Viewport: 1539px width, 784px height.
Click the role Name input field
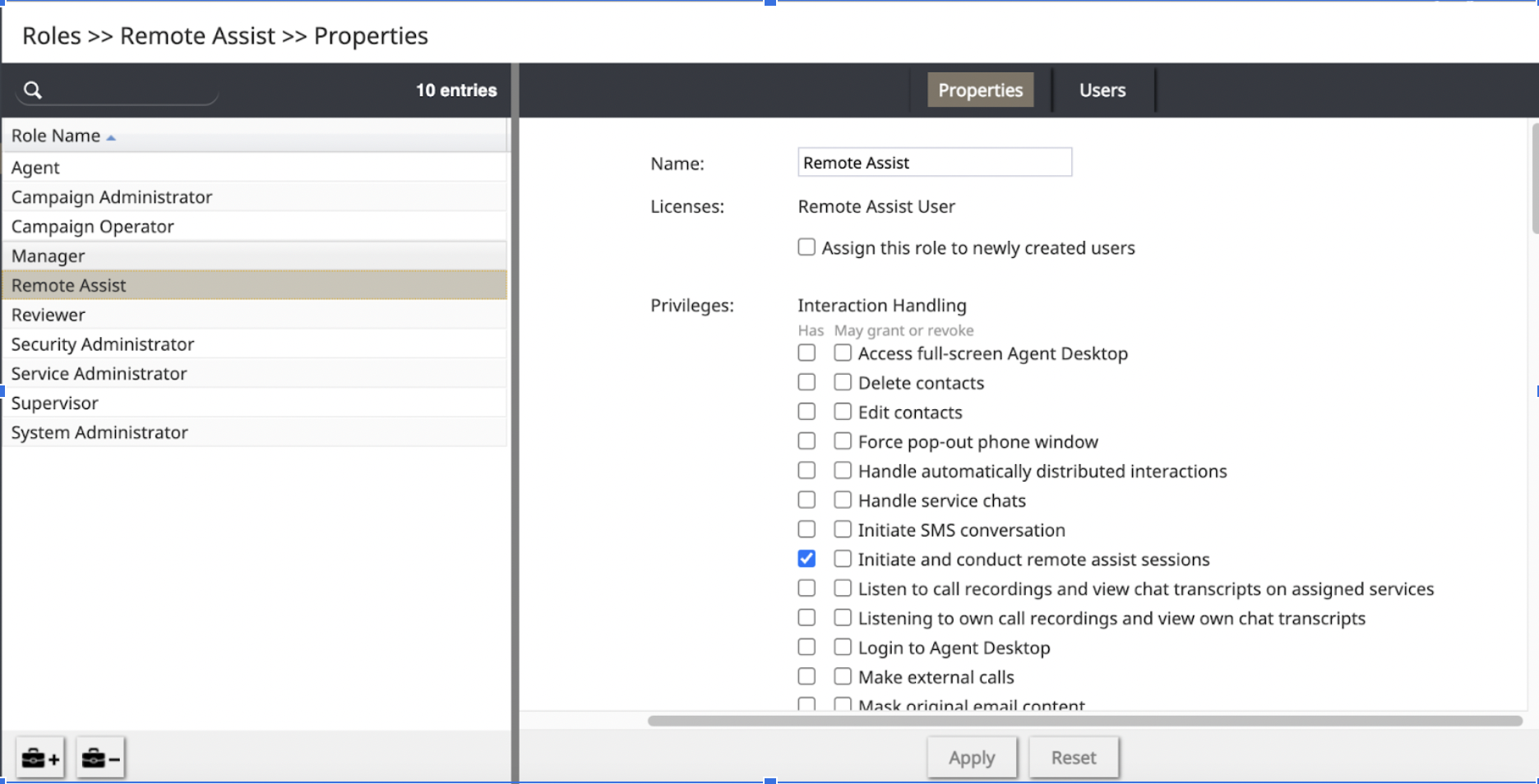(x=934, y=163)
